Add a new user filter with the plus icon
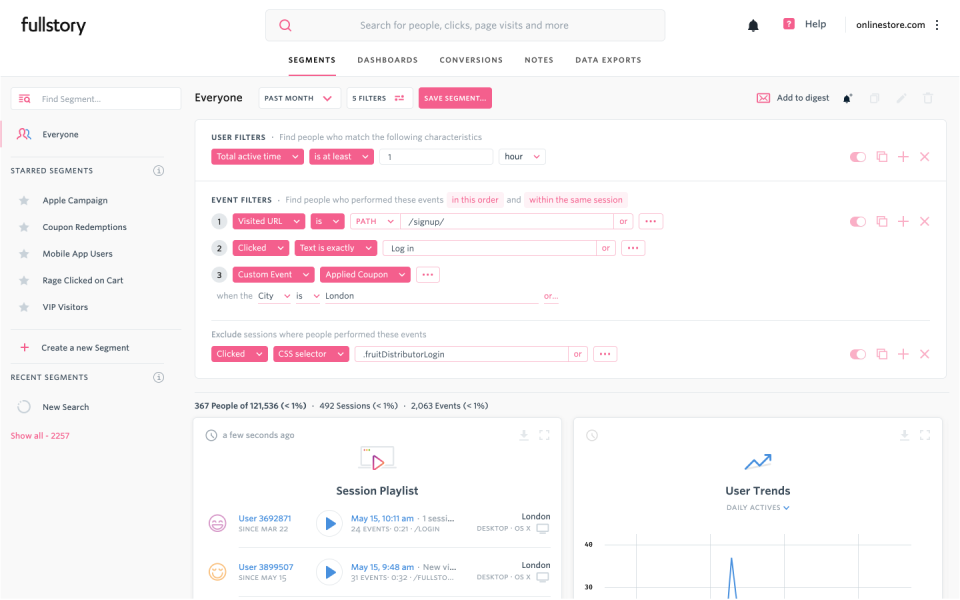 coord(903,156)
